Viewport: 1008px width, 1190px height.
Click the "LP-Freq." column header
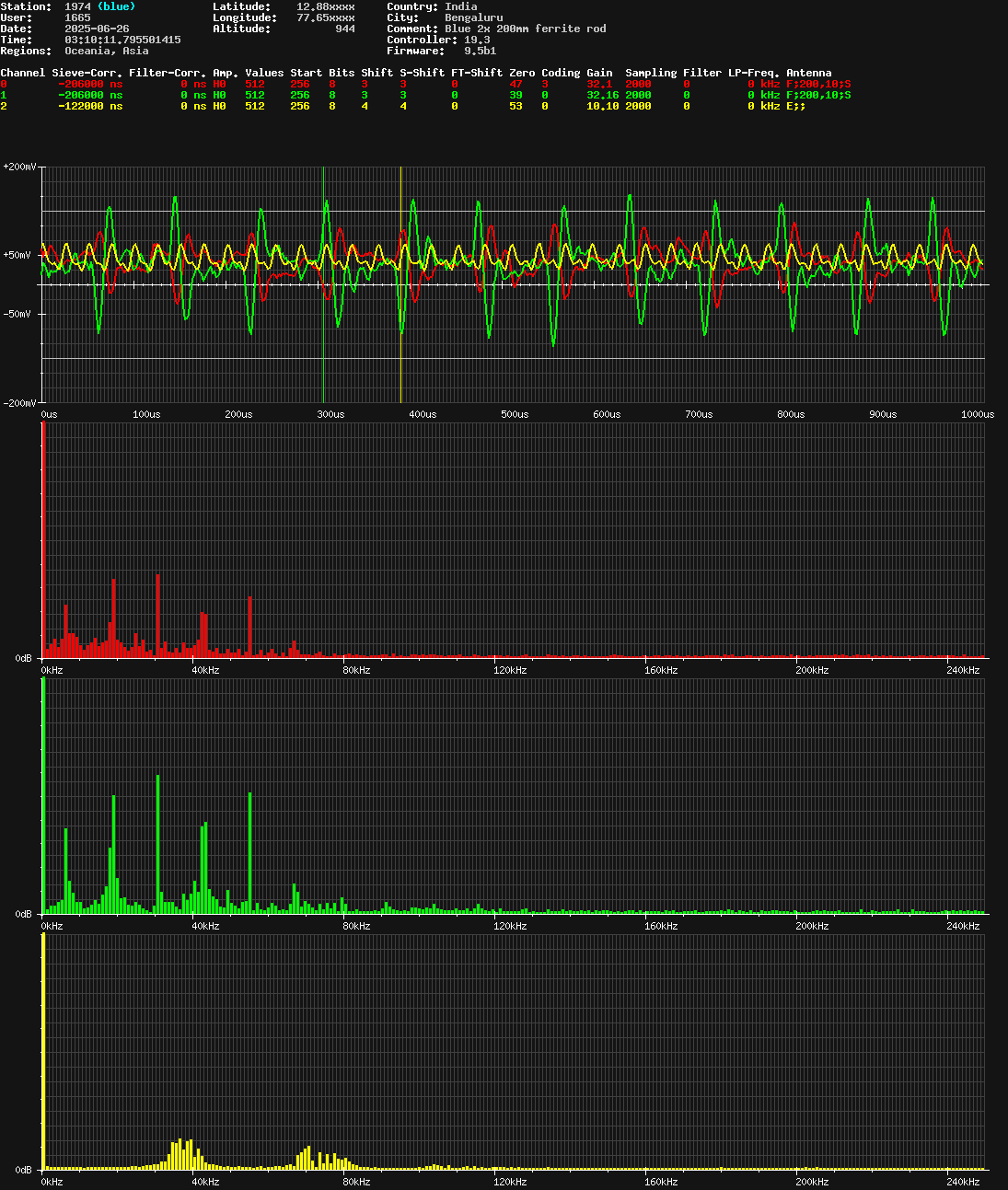pyautogui.click(x=754, y=73)
